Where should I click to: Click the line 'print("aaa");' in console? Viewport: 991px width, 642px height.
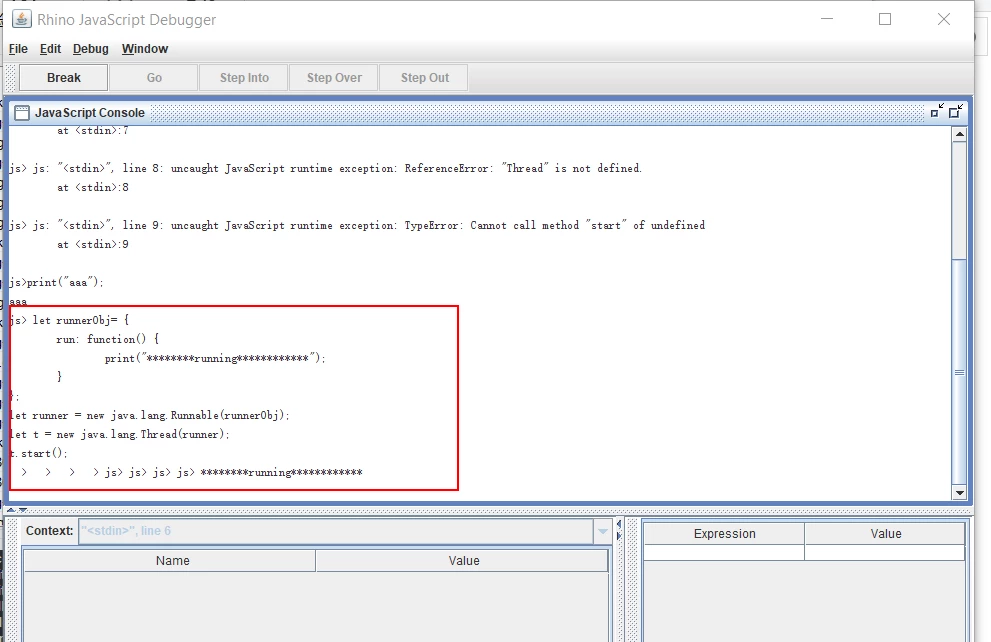[57, 282]
